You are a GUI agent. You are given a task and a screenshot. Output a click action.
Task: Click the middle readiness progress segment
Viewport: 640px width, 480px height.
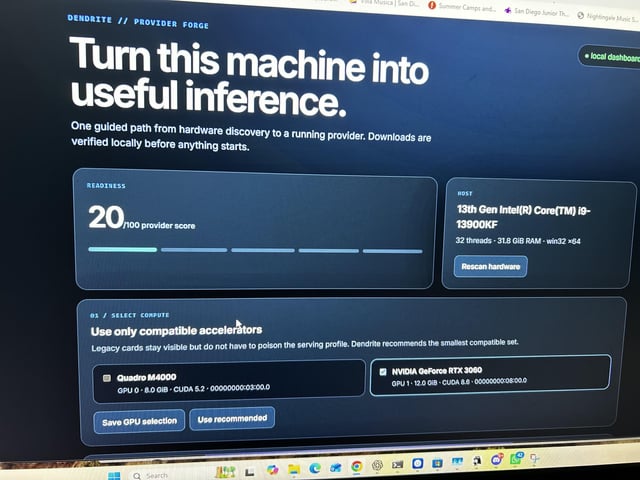point(263,250)
